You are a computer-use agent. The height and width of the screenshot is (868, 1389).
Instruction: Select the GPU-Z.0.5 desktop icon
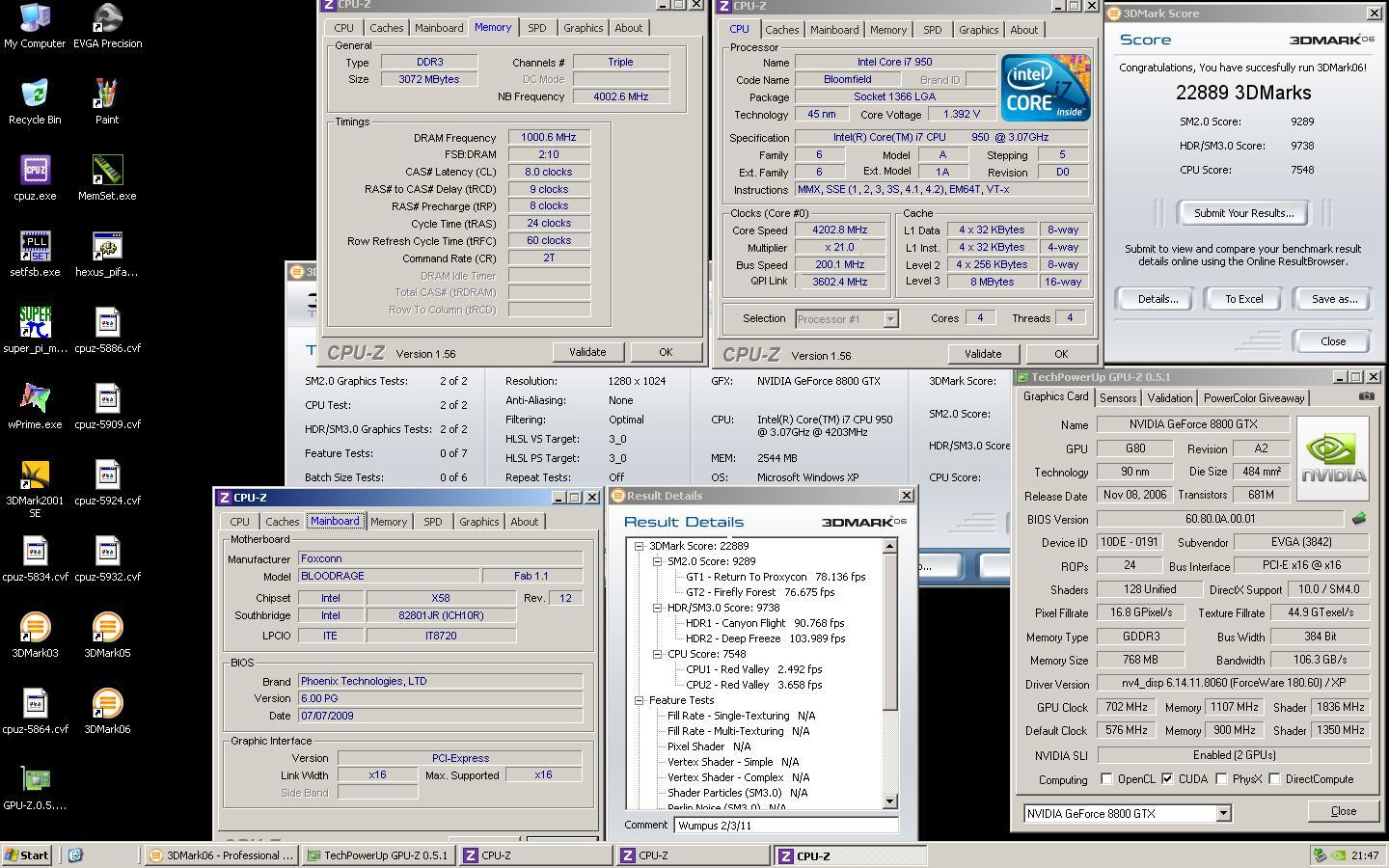pos(35,788)
